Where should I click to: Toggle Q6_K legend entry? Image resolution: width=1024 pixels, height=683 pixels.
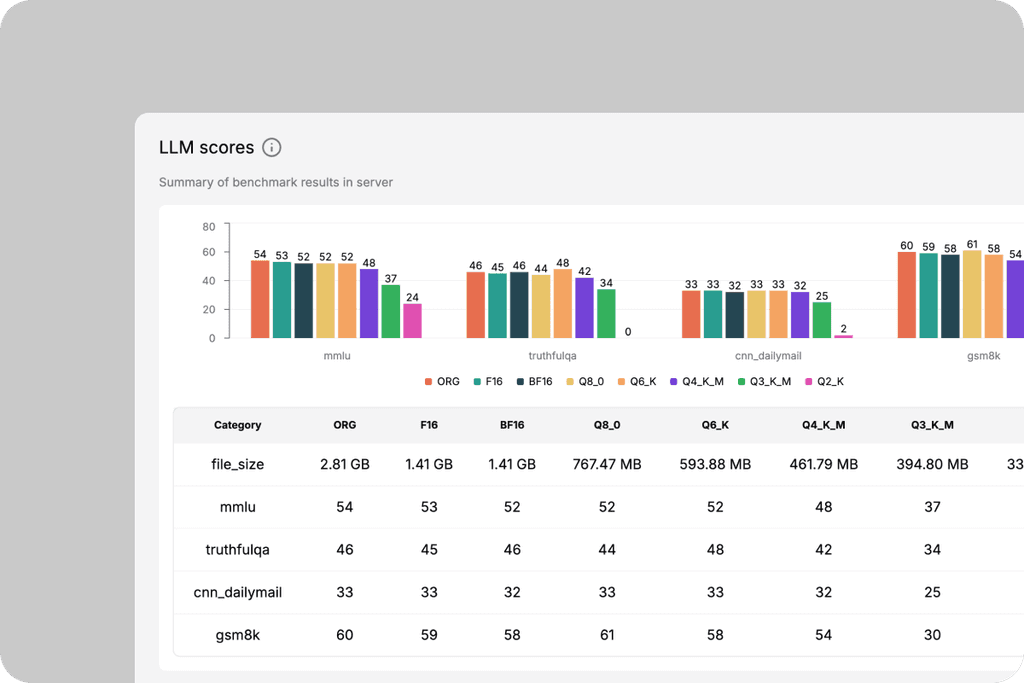coord(637,381)
